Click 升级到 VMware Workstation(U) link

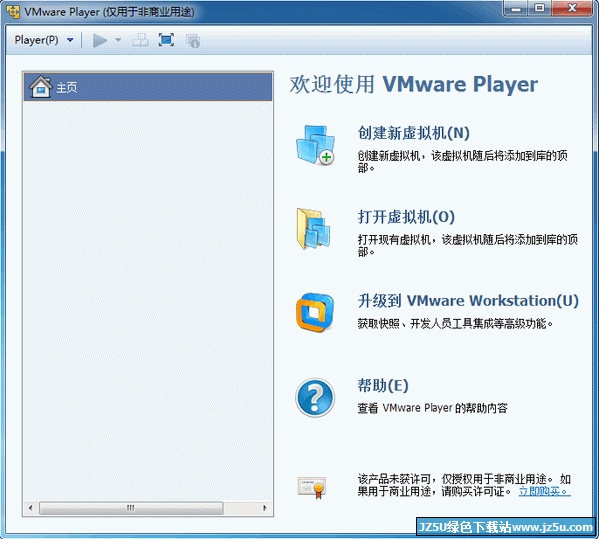(468, 301)
